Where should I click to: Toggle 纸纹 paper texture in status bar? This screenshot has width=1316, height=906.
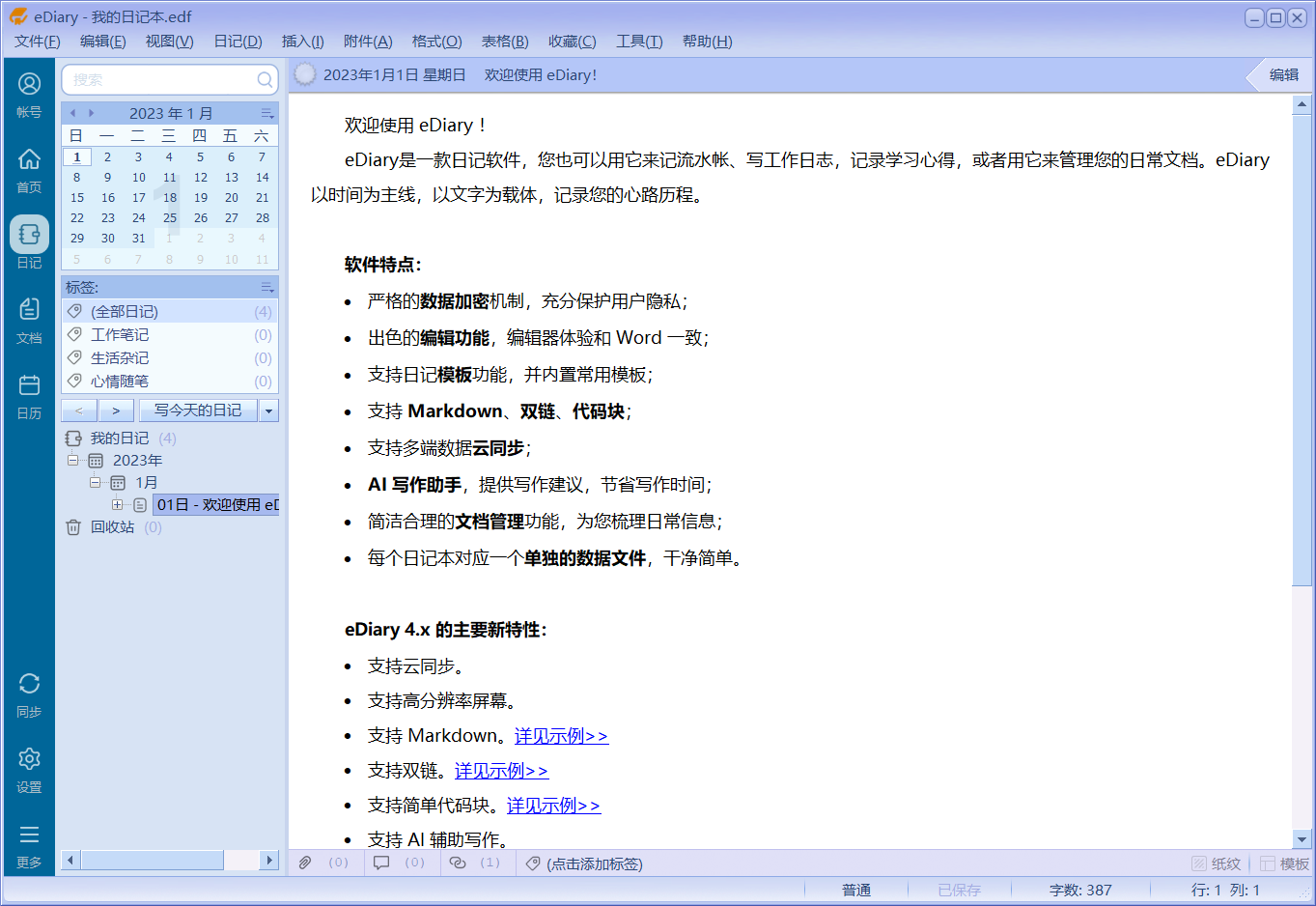1216,864
